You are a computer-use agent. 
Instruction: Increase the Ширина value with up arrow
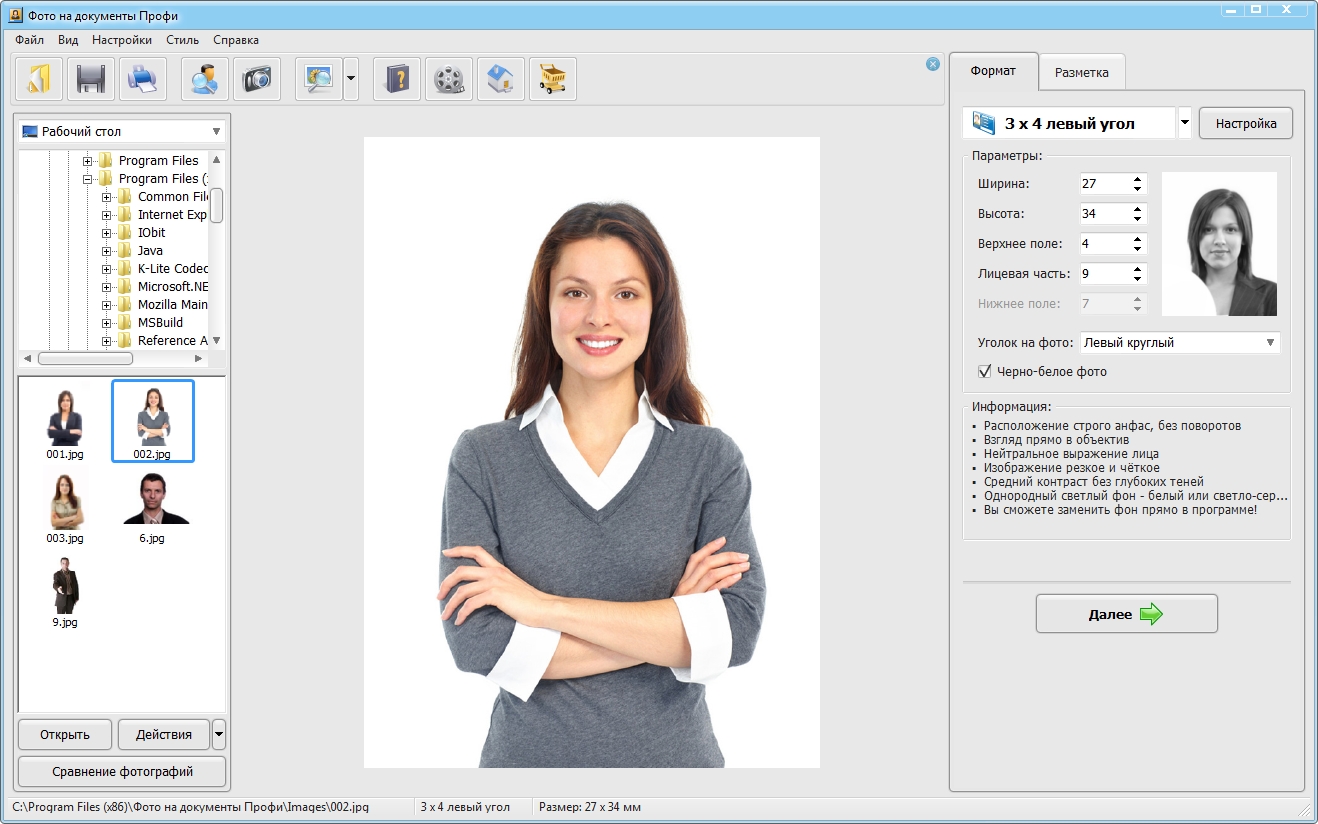(1137, 179)
